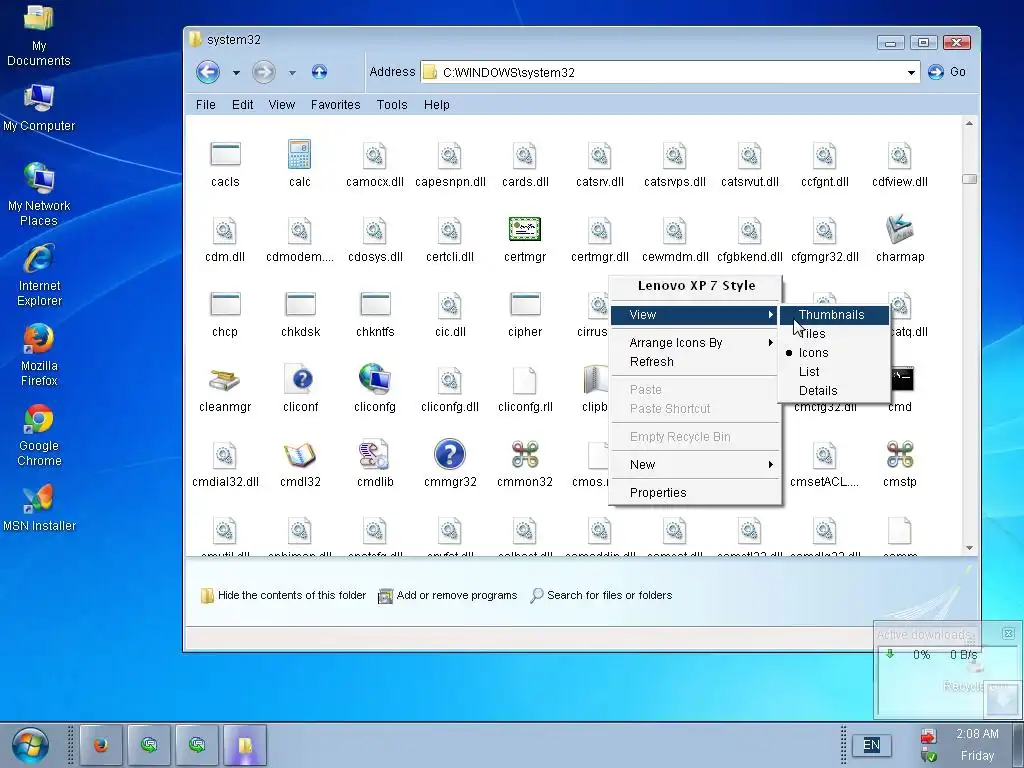Viewport: 1024px width, 768px height.
Task: Open Google Chrome desktop shortcut
Action: pyautogui.click(x=39, y=436)
